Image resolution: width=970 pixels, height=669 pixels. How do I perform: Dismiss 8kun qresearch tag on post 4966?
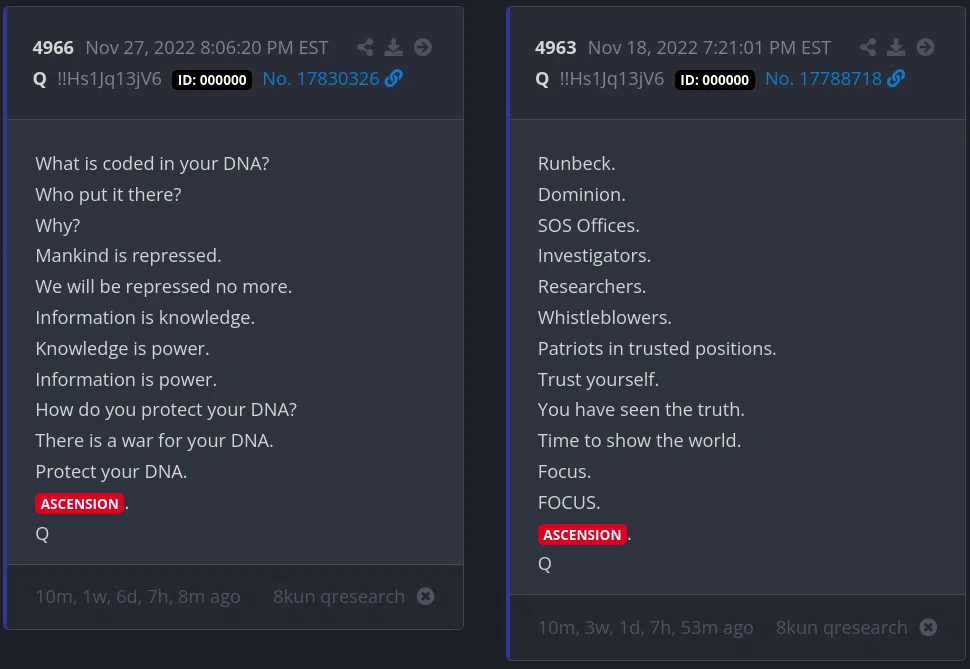pos(426,596)
